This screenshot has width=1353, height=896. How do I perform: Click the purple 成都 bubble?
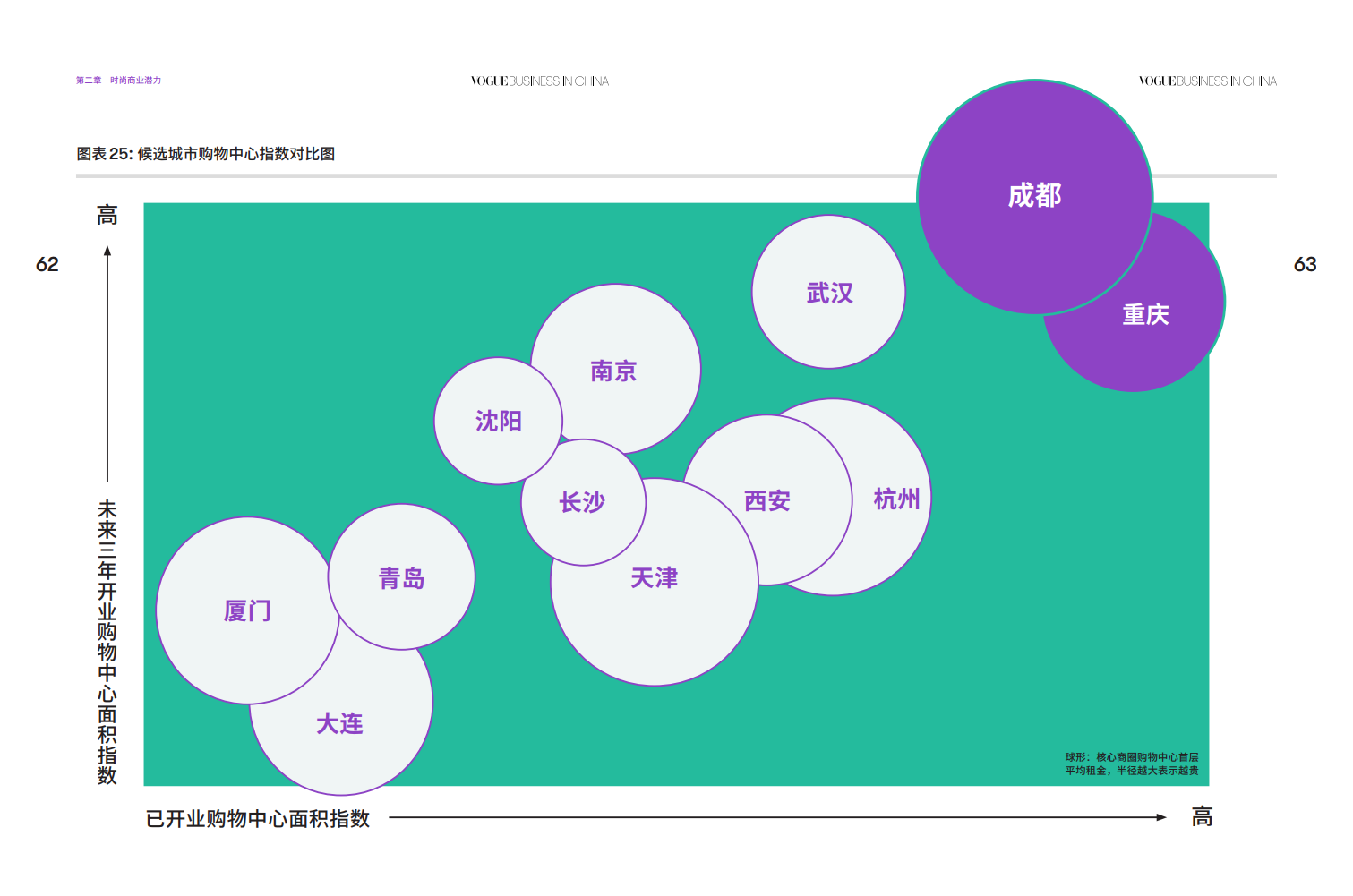point(1034,196)
